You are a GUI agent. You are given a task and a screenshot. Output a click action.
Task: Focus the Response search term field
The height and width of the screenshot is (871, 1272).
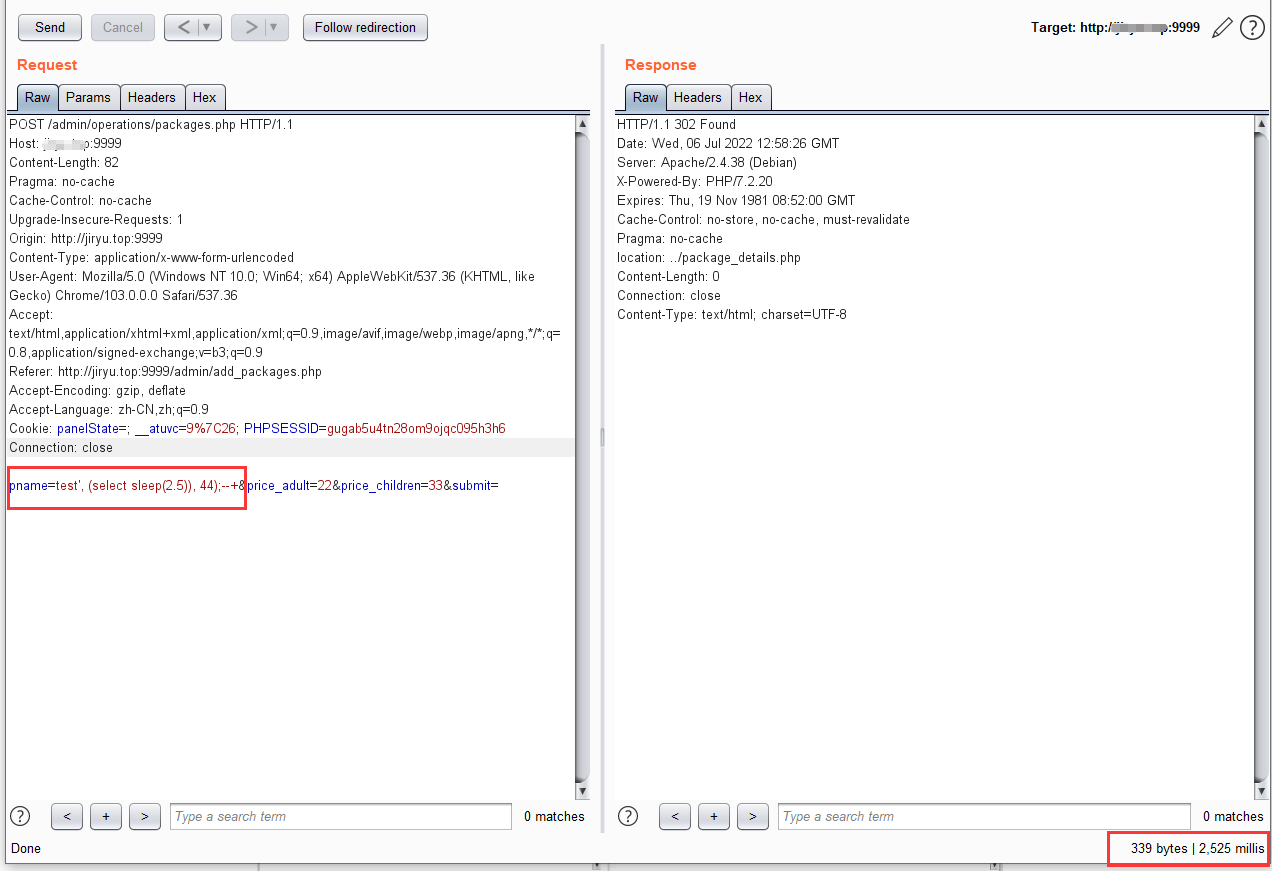(x=984, y=816)
